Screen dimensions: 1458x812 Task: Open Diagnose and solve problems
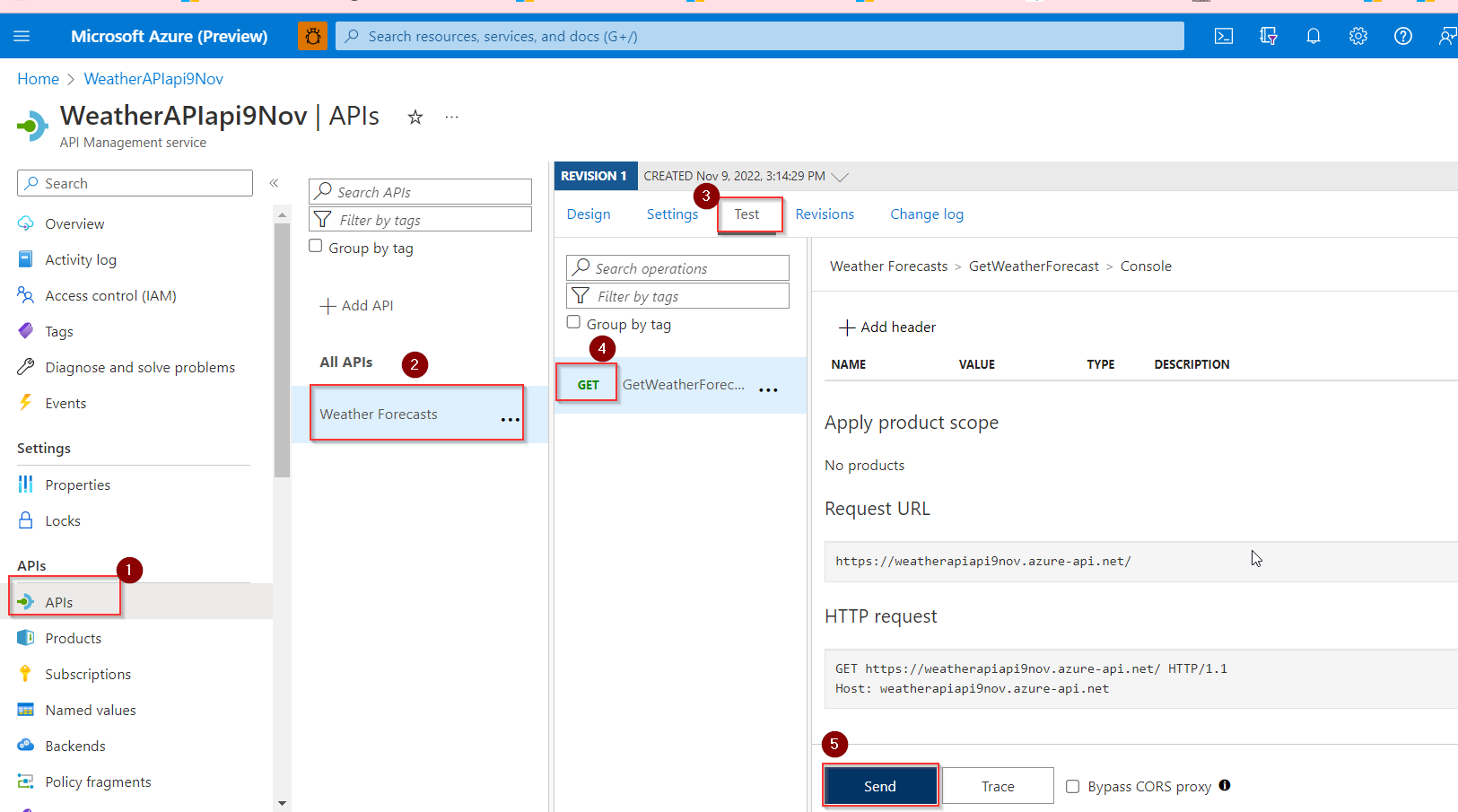pyautogui.click(x=140, y=368)
